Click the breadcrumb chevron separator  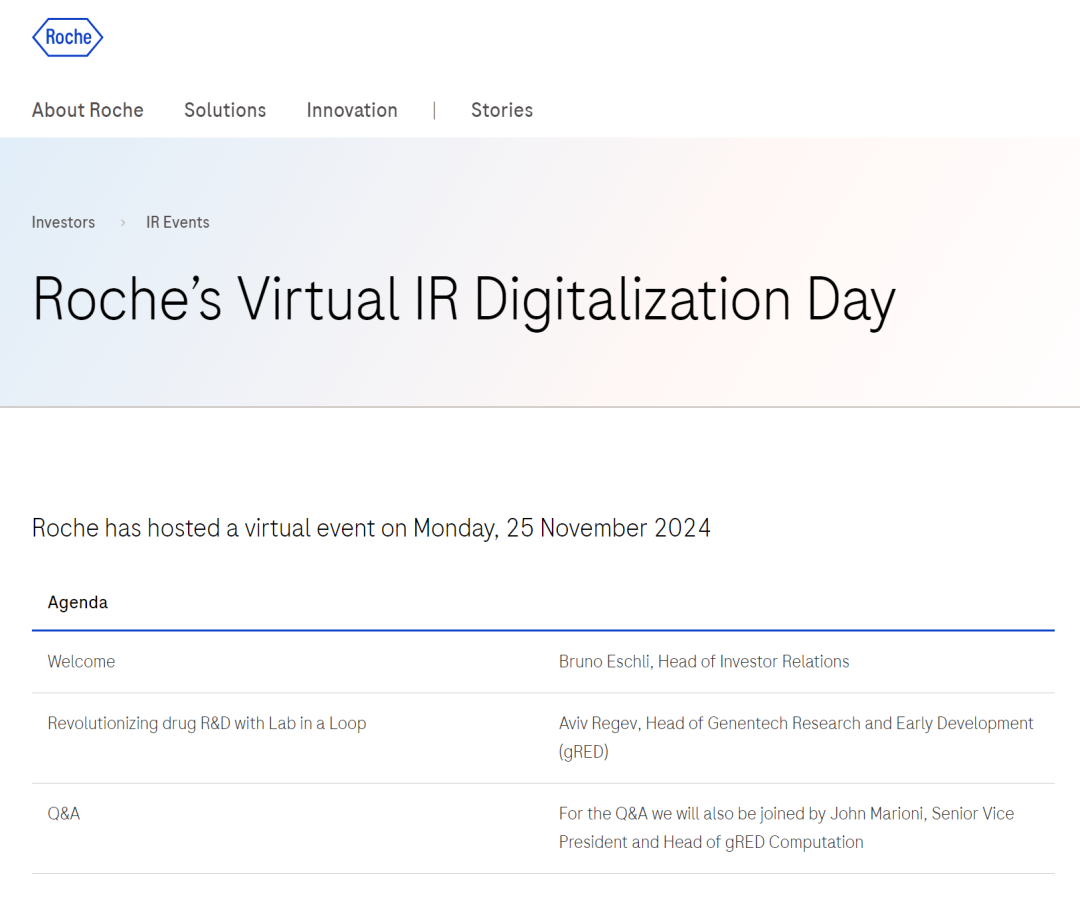point(123,222)
